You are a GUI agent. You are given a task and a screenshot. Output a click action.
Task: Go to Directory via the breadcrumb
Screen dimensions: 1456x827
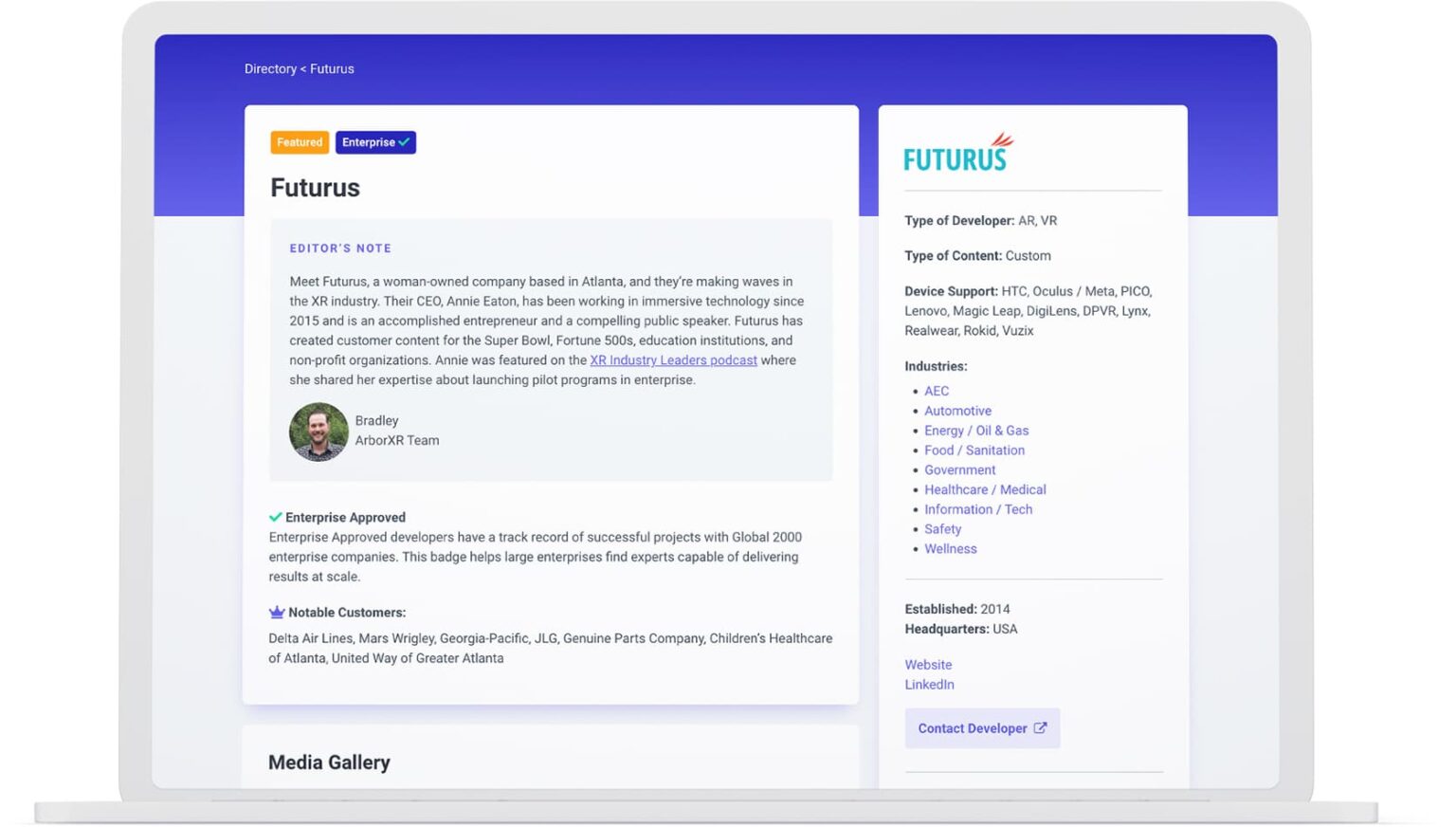[270, 68]
